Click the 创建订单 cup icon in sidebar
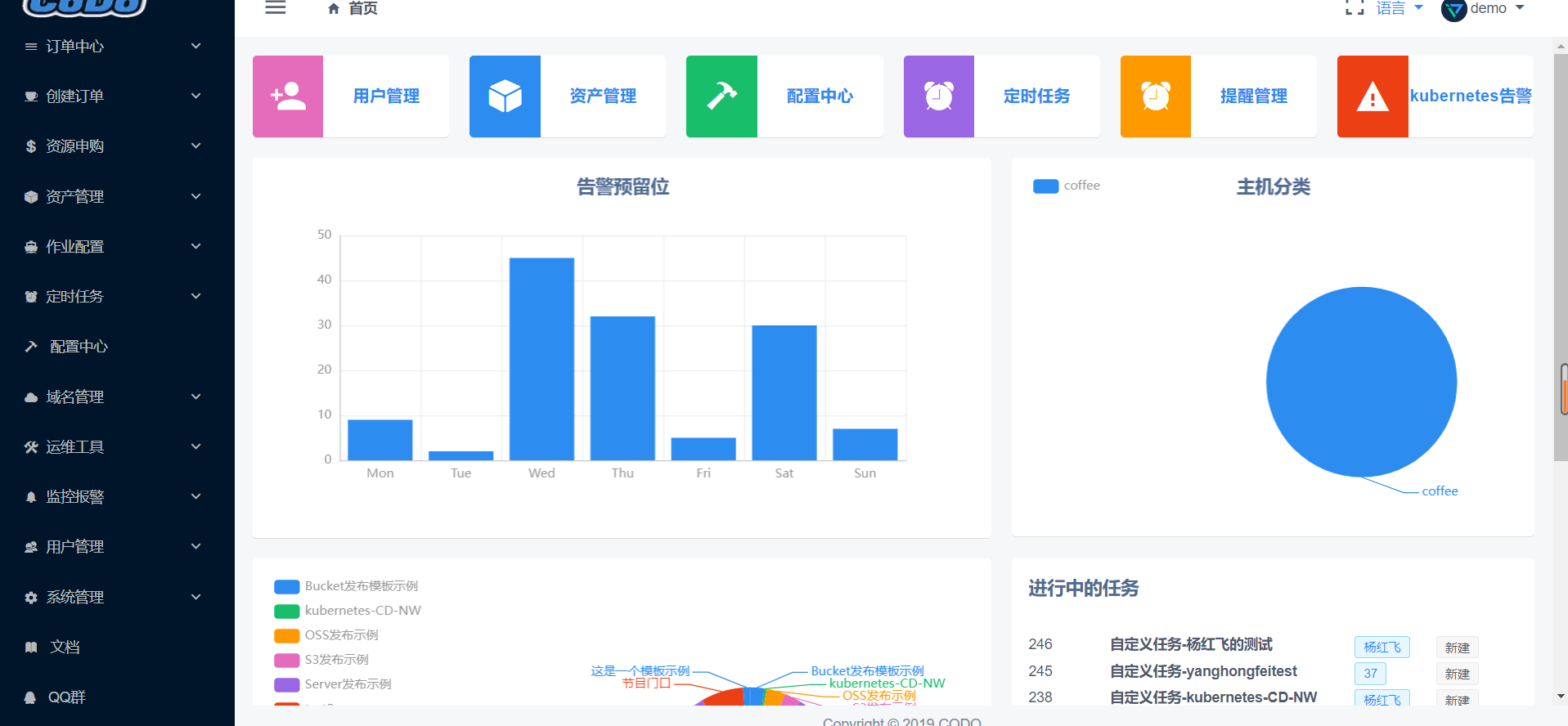 [x=31, y=96]
